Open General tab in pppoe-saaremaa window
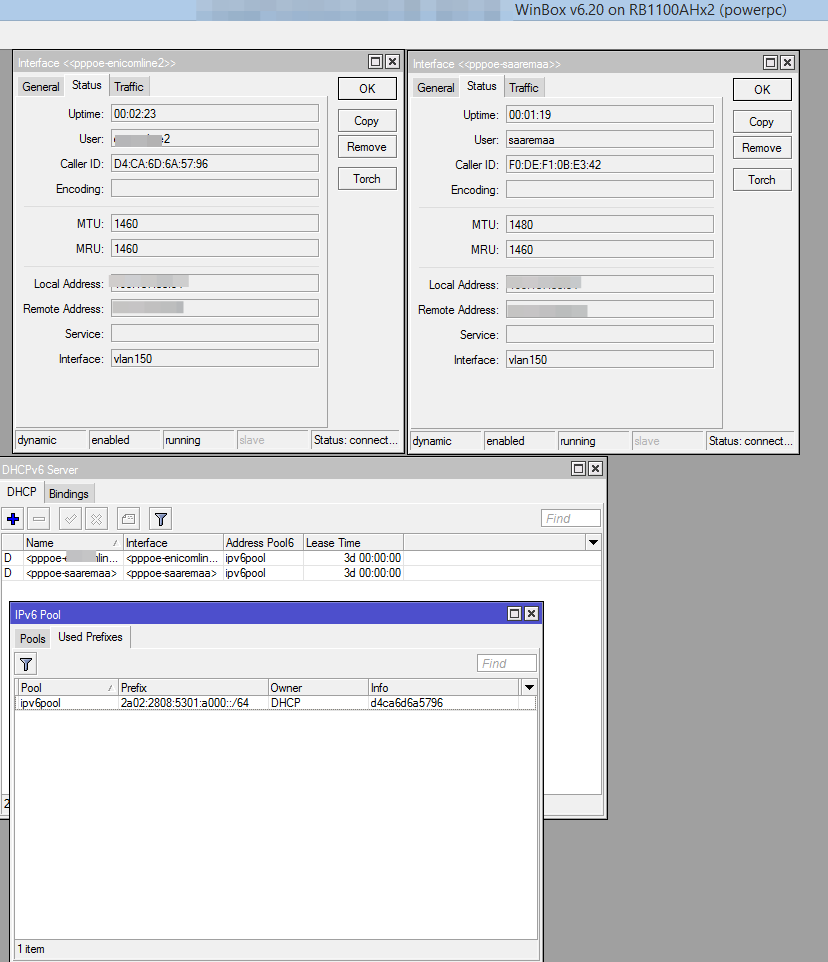 coord(435,88)
